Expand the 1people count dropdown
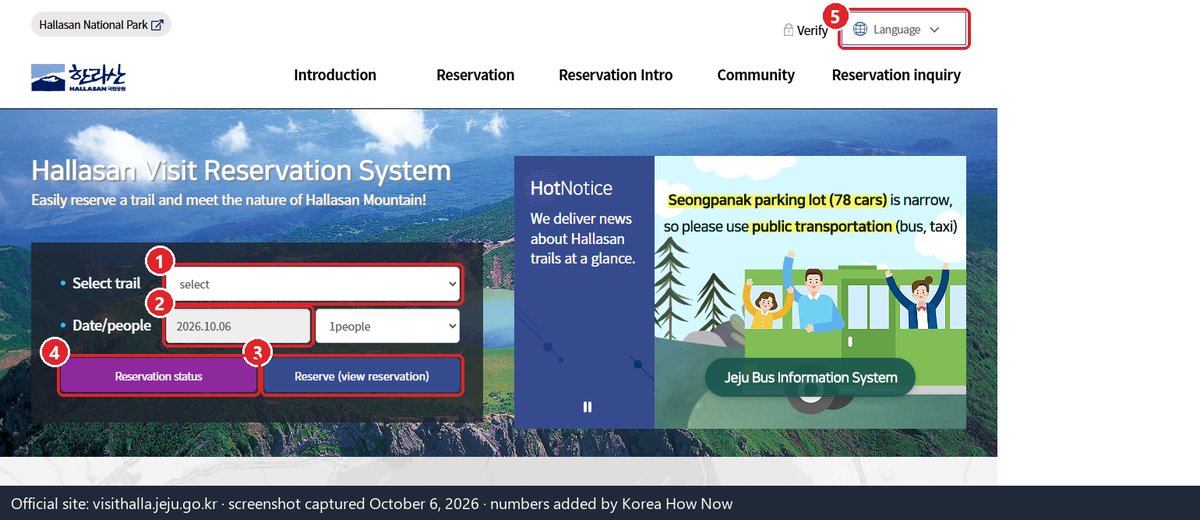This screenshot has height=520, width=1200. click(x=387, y=326)
